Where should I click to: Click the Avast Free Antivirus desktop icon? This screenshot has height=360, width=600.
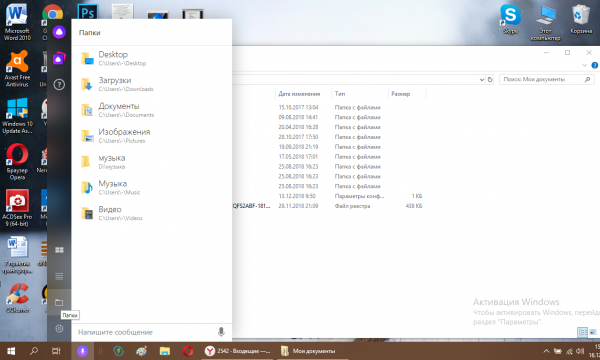click(x=17, y=69)
